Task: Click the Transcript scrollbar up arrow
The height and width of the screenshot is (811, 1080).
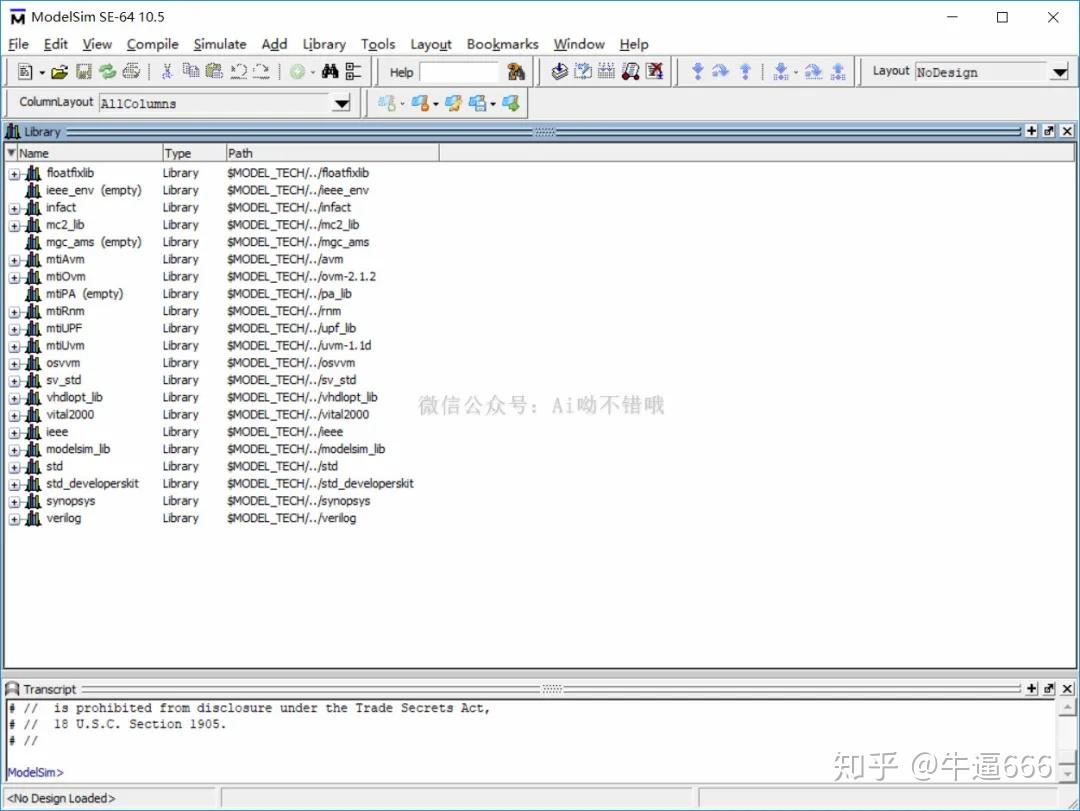Action: pos(1066,708)
